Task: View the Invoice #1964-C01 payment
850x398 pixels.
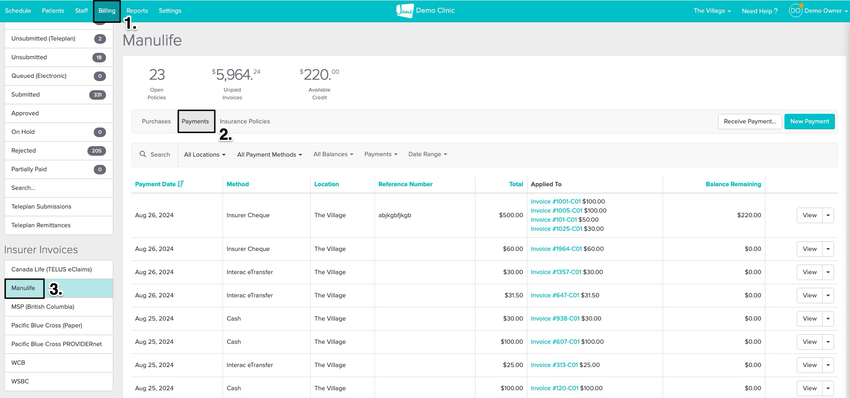Action: (x=809, y=249)
